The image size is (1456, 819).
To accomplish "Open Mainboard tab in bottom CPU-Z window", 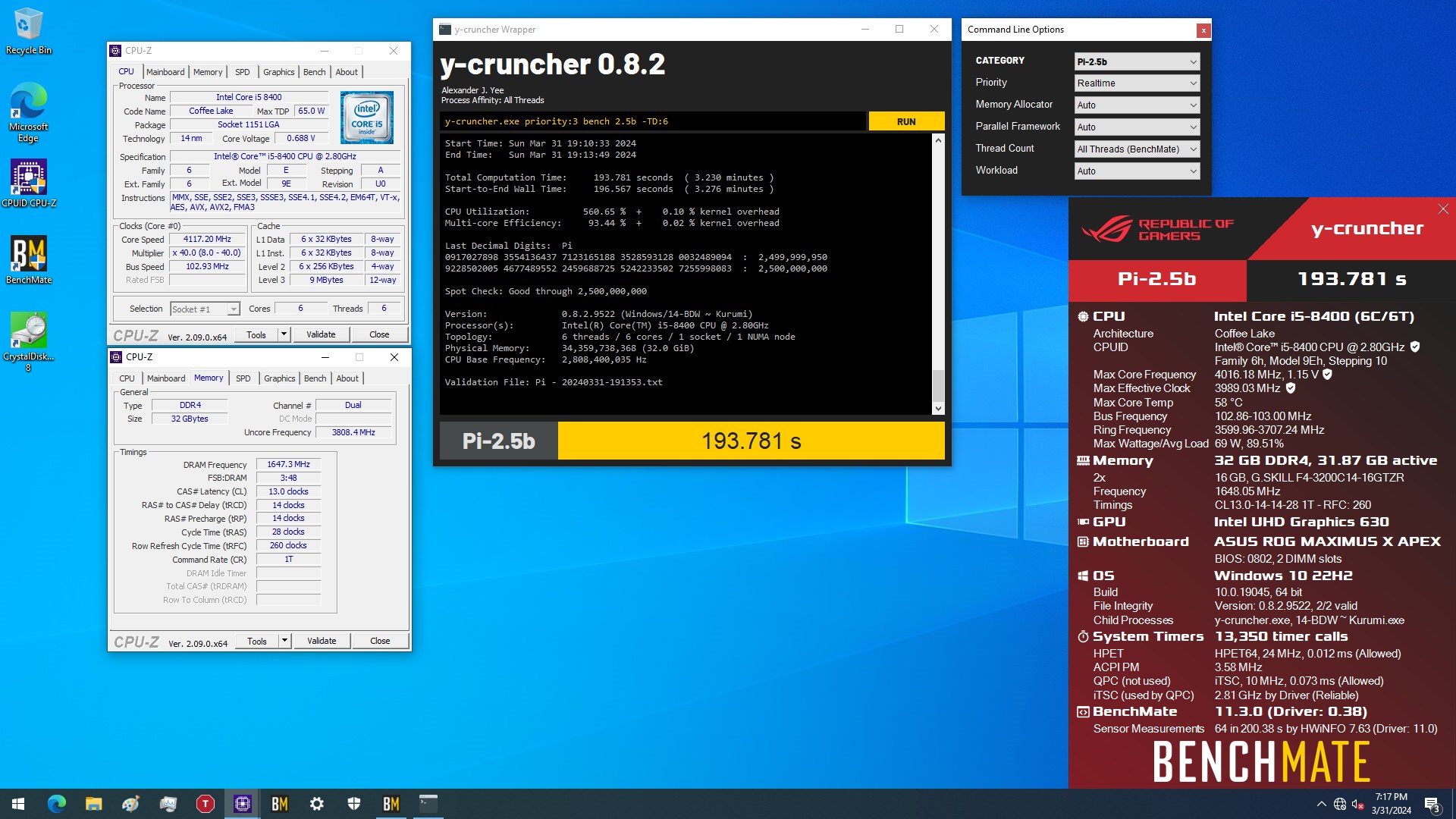I will click(x=166, y=378).
